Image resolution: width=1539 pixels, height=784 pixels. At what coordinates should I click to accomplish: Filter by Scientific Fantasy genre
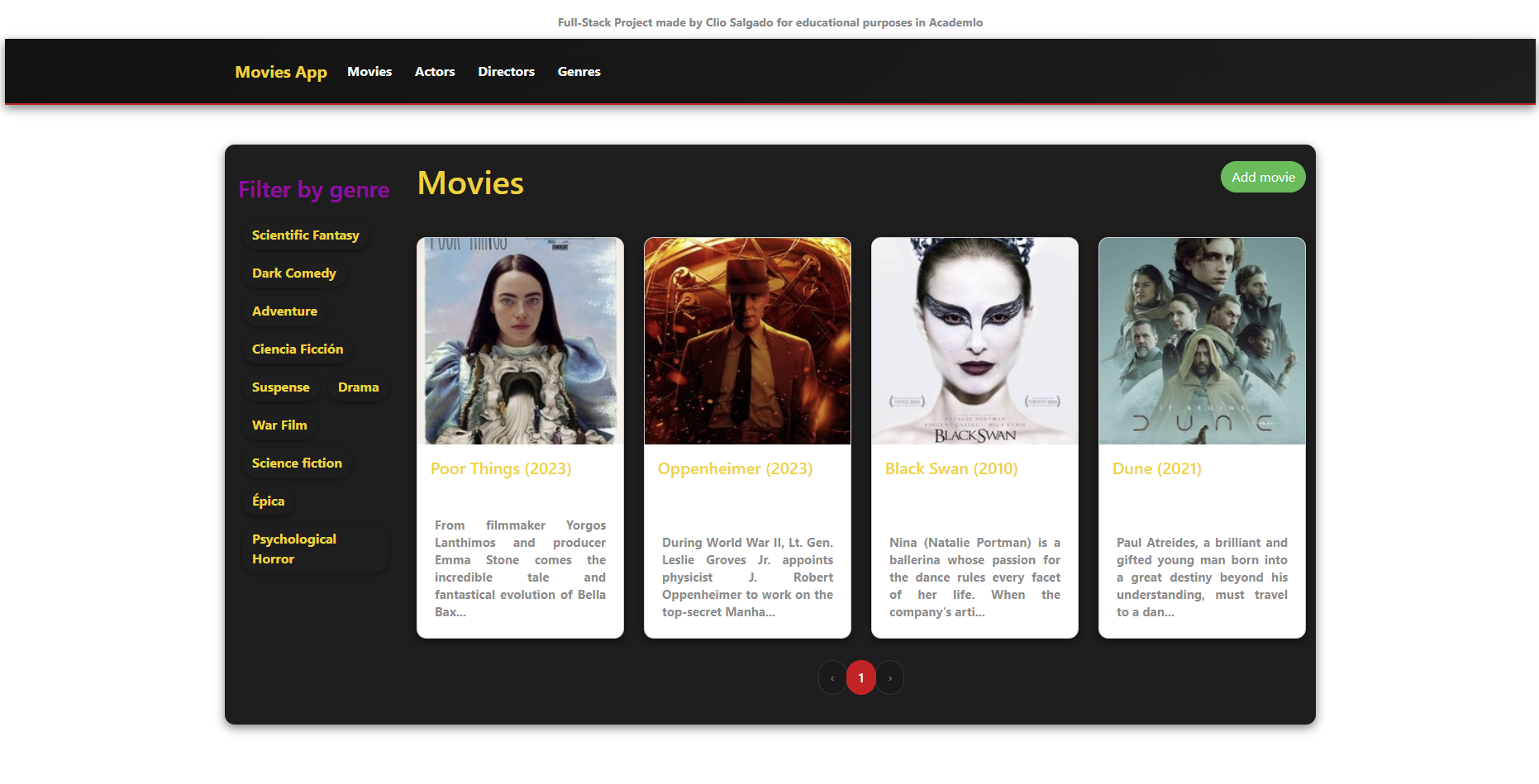(306, 235)
